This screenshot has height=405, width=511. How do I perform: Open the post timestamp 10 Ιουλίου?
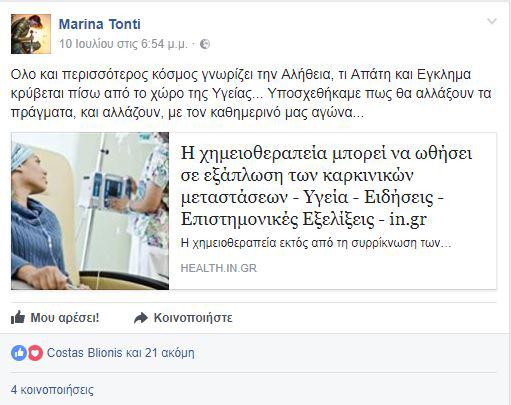[123, 44]
